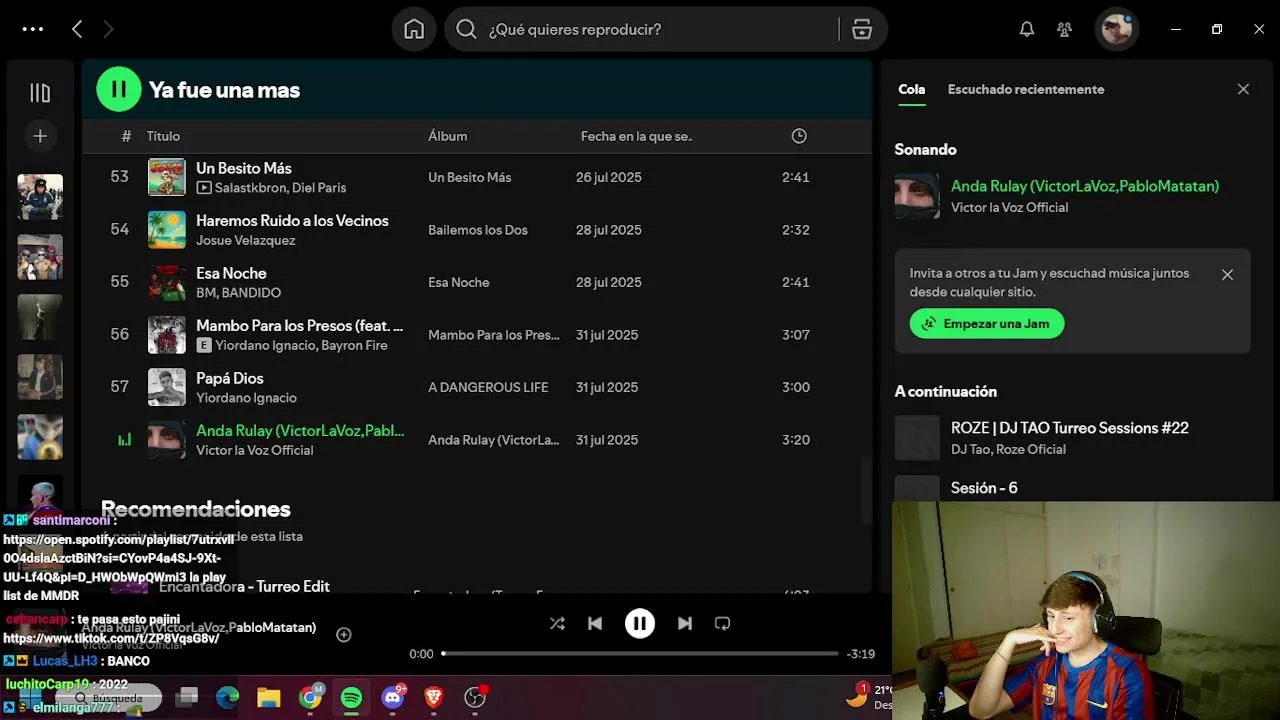Go back with the left arrow
The height and width of the screenshot is (720, 1280).
(77, 29)
